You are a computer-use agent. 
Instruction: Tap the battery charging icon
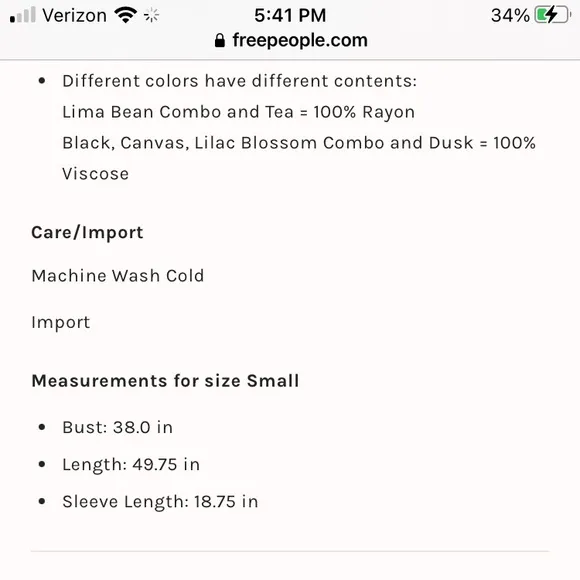553,15
